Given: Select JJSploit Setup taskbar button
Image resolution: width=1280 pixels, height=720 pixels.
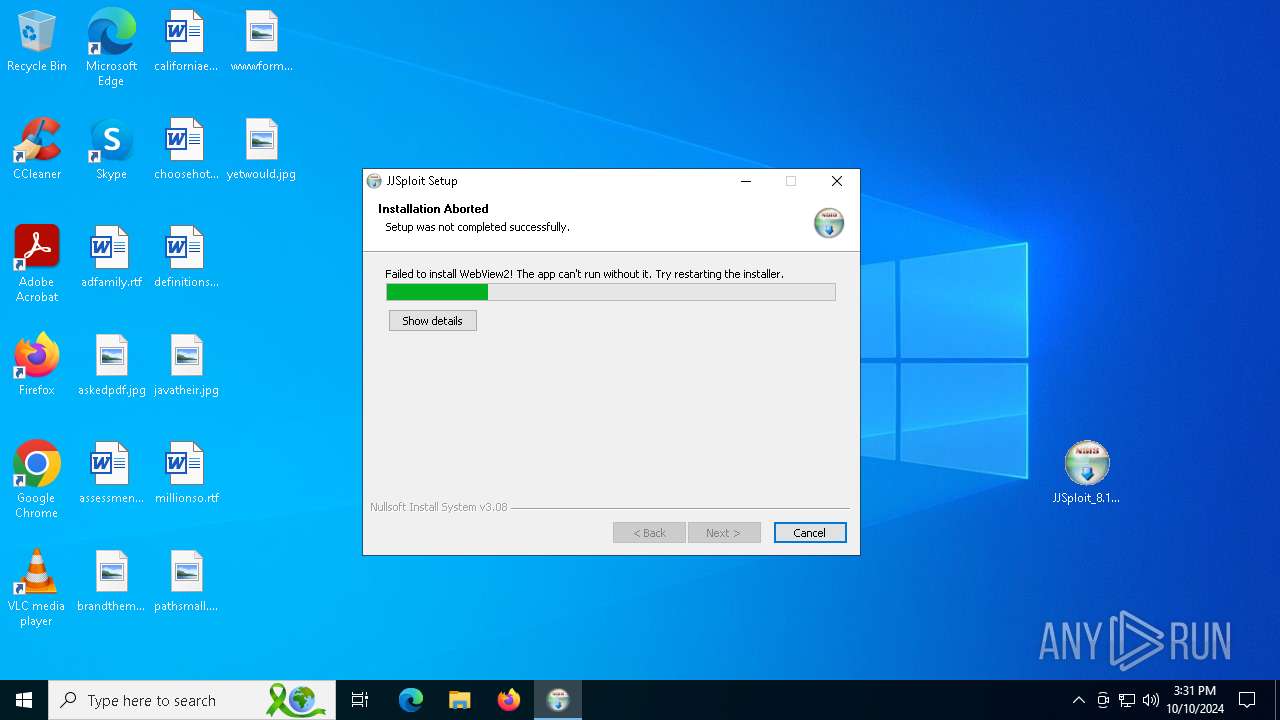Looking at the screenshot, I should (557, 700).
